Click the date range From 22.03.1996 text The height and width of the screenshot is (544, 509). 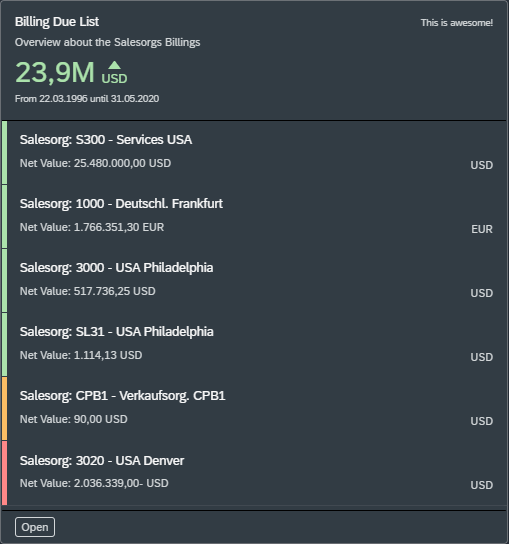click(87, 99)
